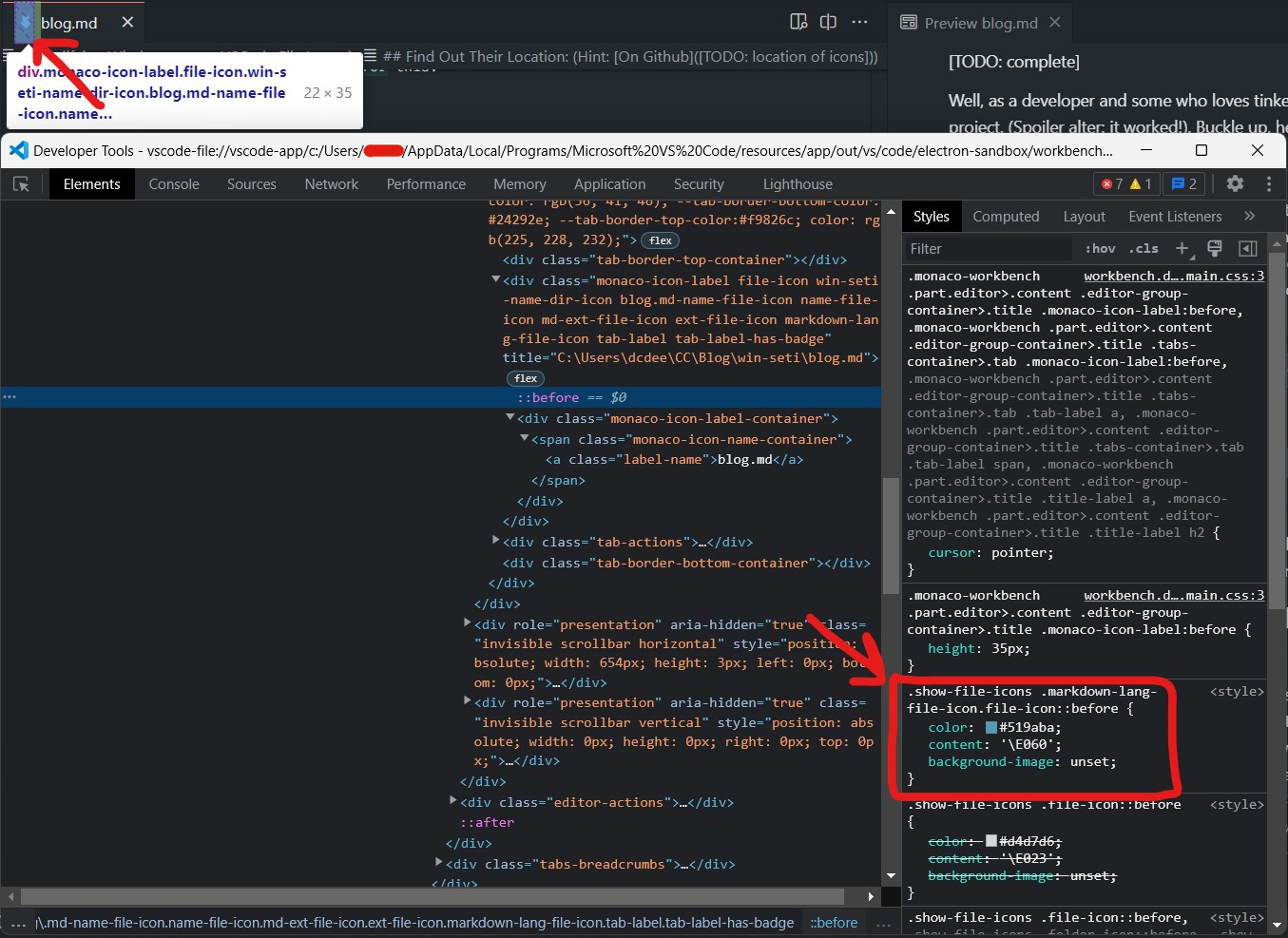
Task: Toggle element classes with .cls
Action: (x=1144, y=248)
